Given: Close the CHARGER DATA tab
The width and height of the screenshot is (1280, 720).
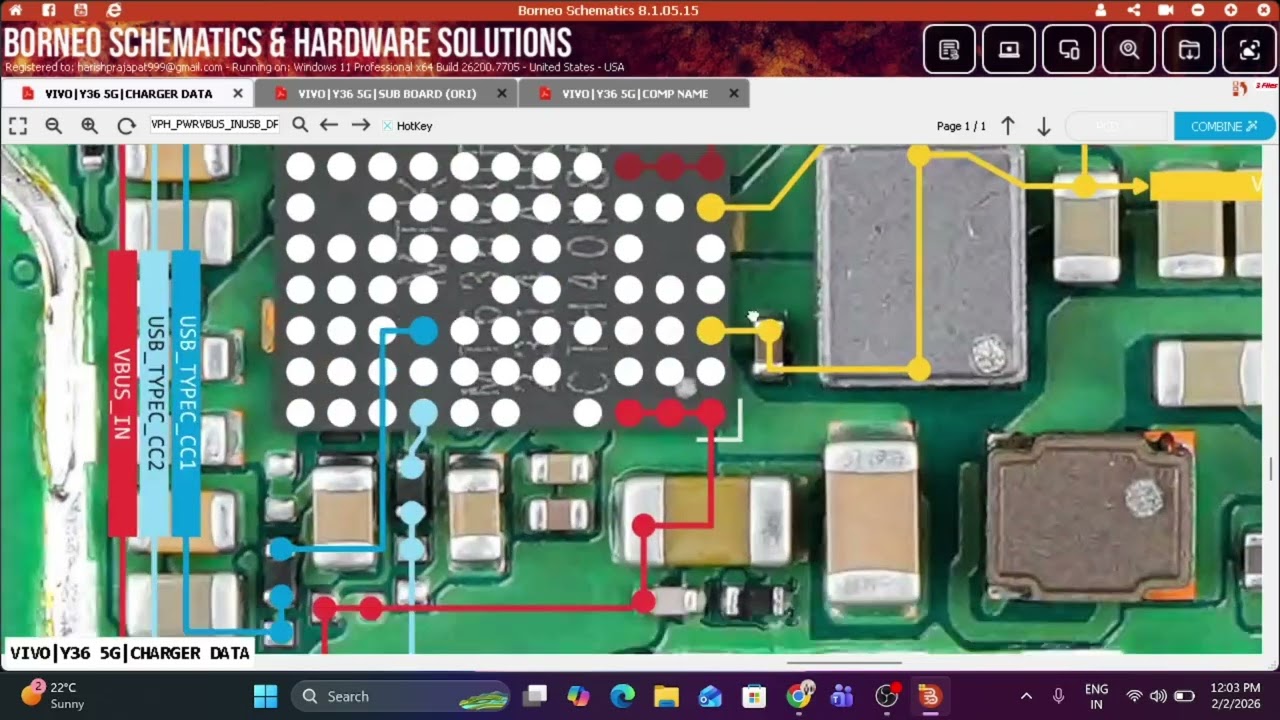Looking at the screenshot, I should [238, 93].
